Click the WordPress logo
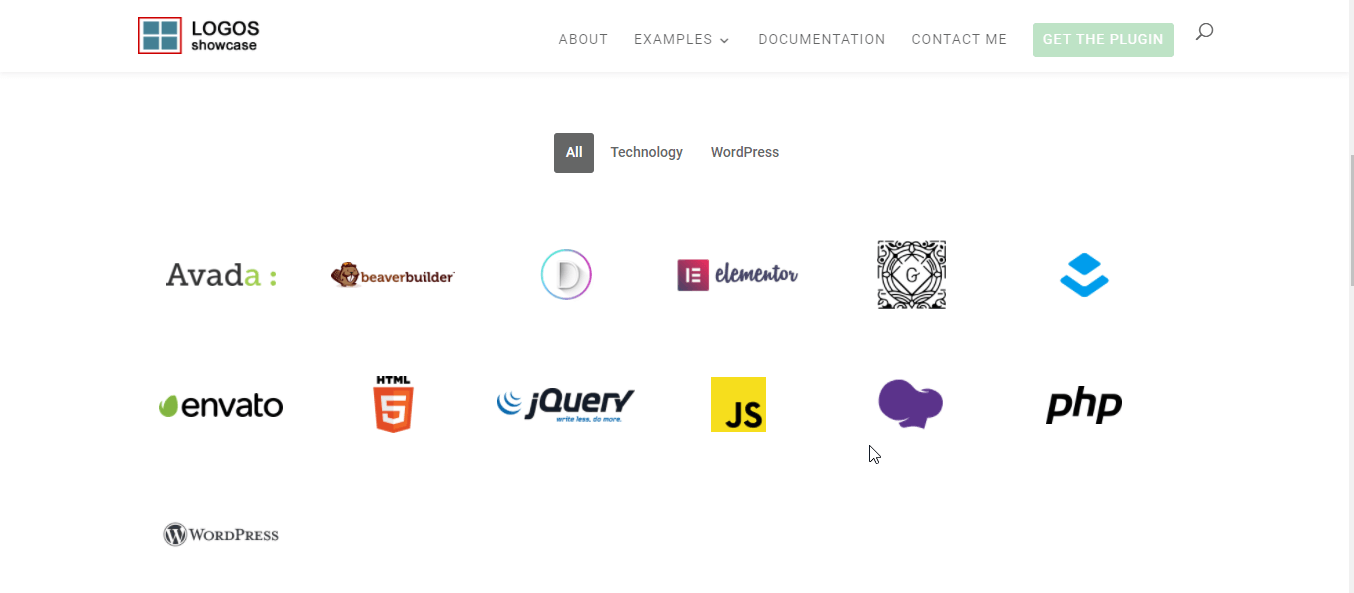1354x593 pixels. 220,533
